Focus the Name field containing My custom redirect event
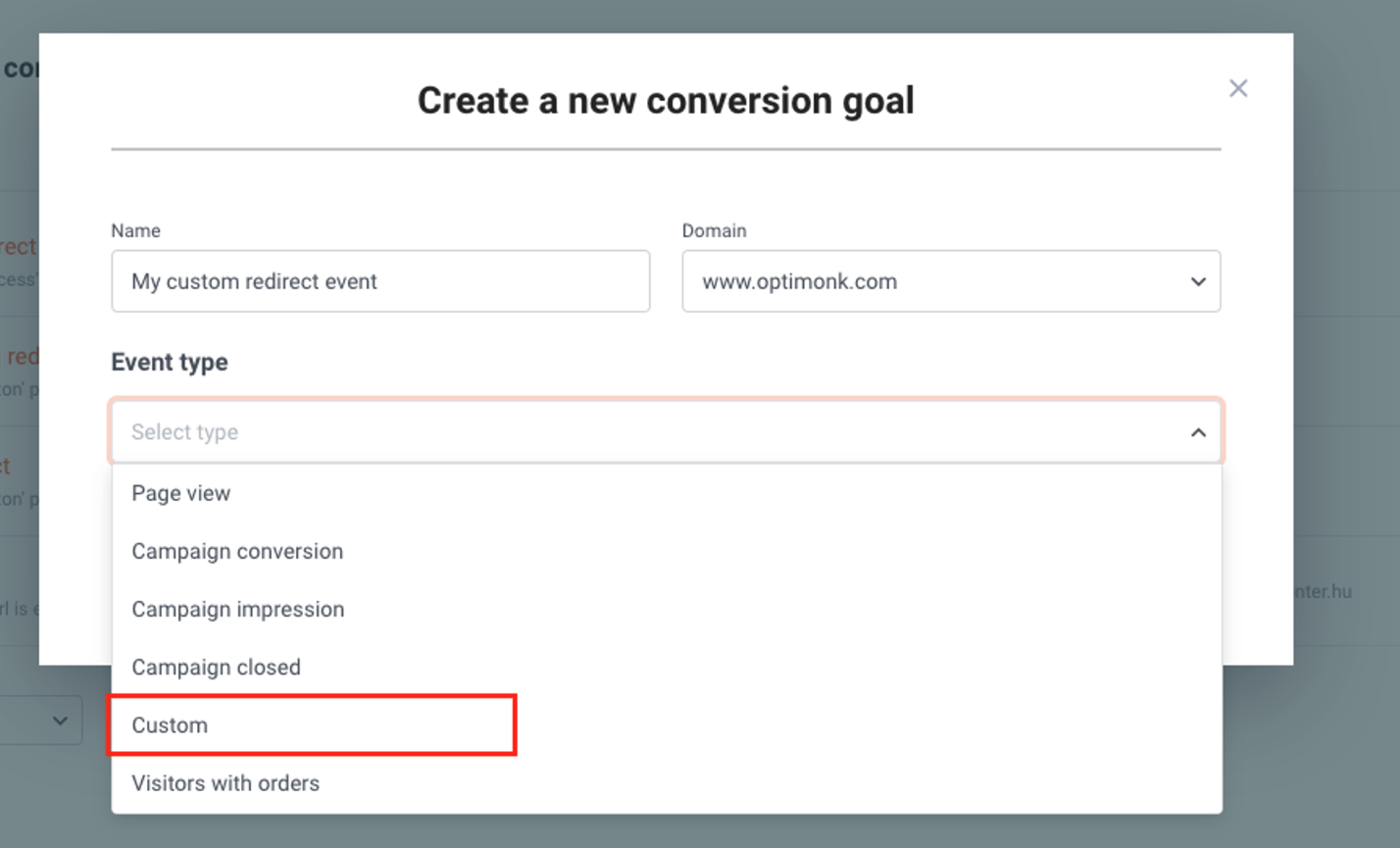The height and width of the screenshot is (848, 1400). pyautogui.click(x=380, y=281)
